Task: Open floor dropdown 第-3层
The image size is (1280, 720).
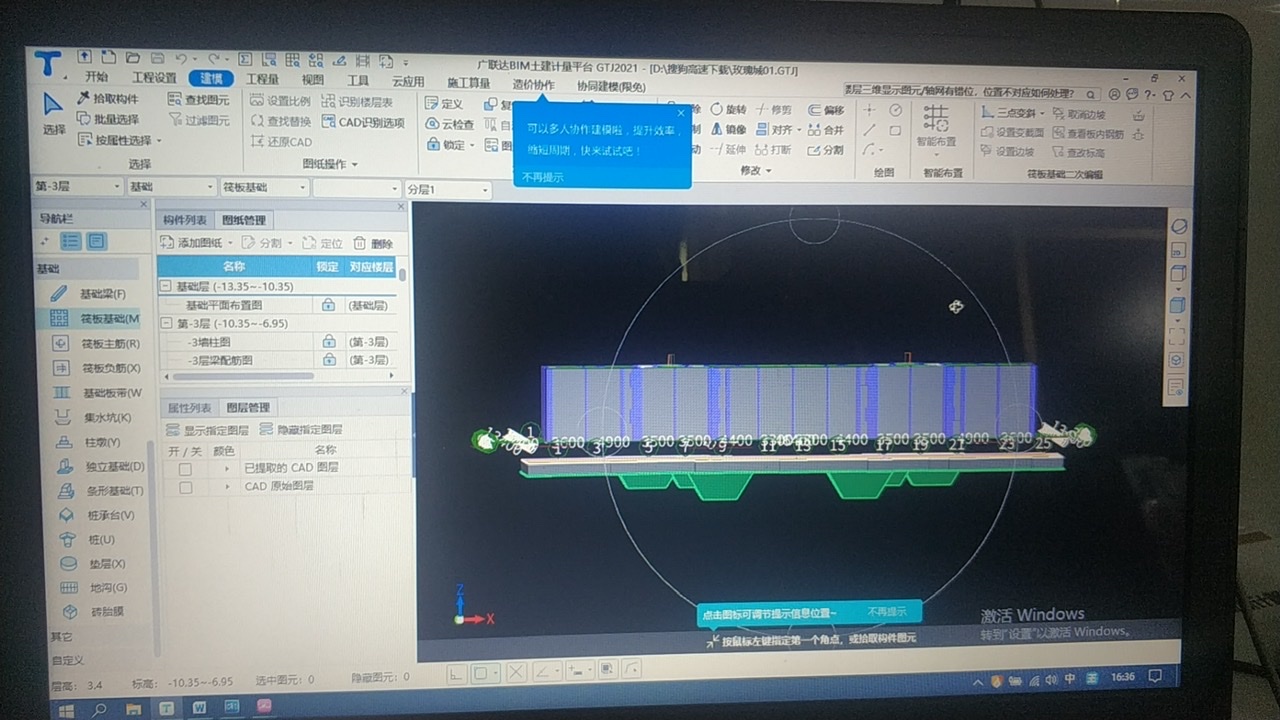Action: click(78, 187)
